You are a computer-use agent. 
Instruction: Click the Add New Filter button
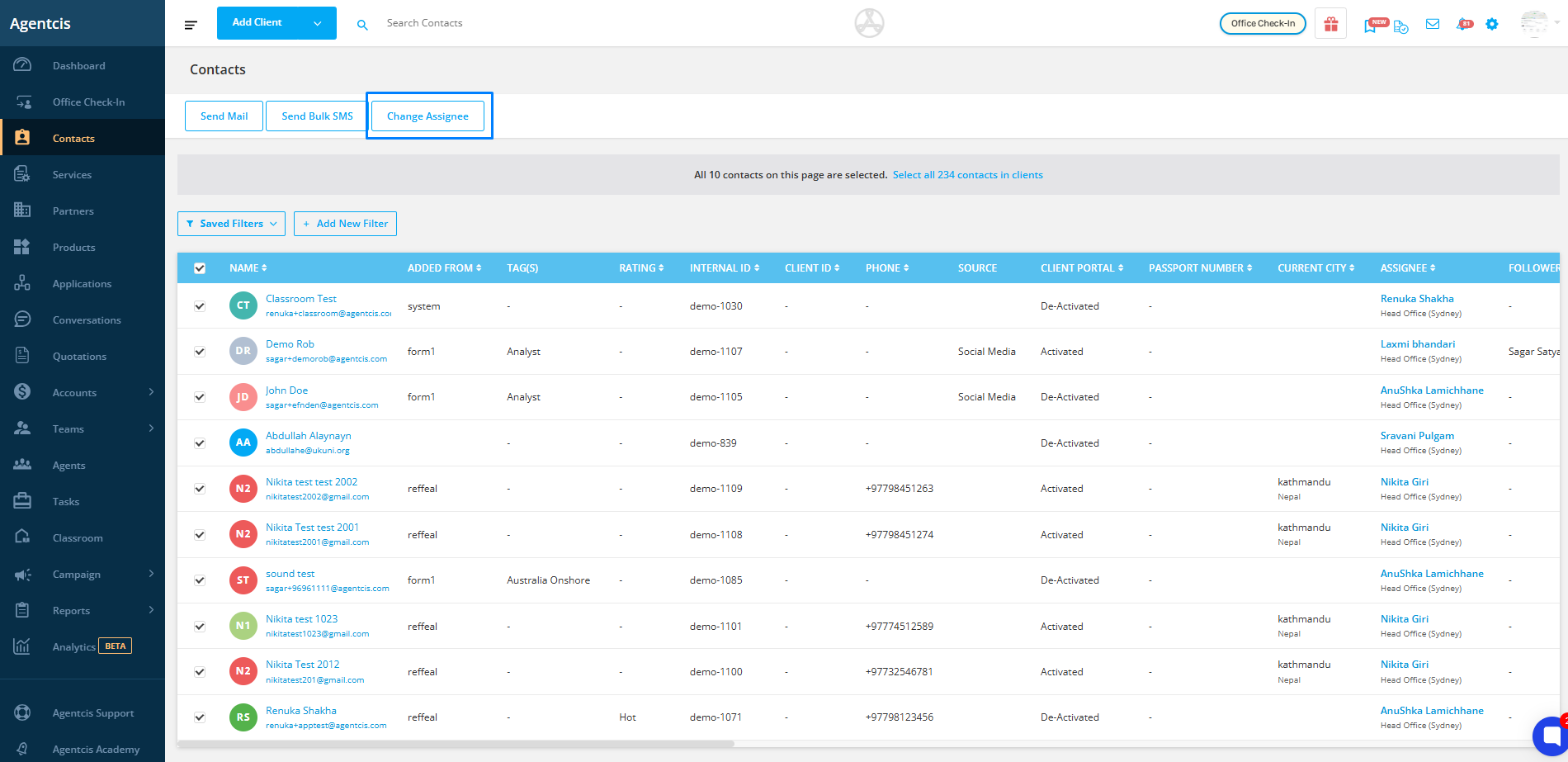tap(345, 224)
